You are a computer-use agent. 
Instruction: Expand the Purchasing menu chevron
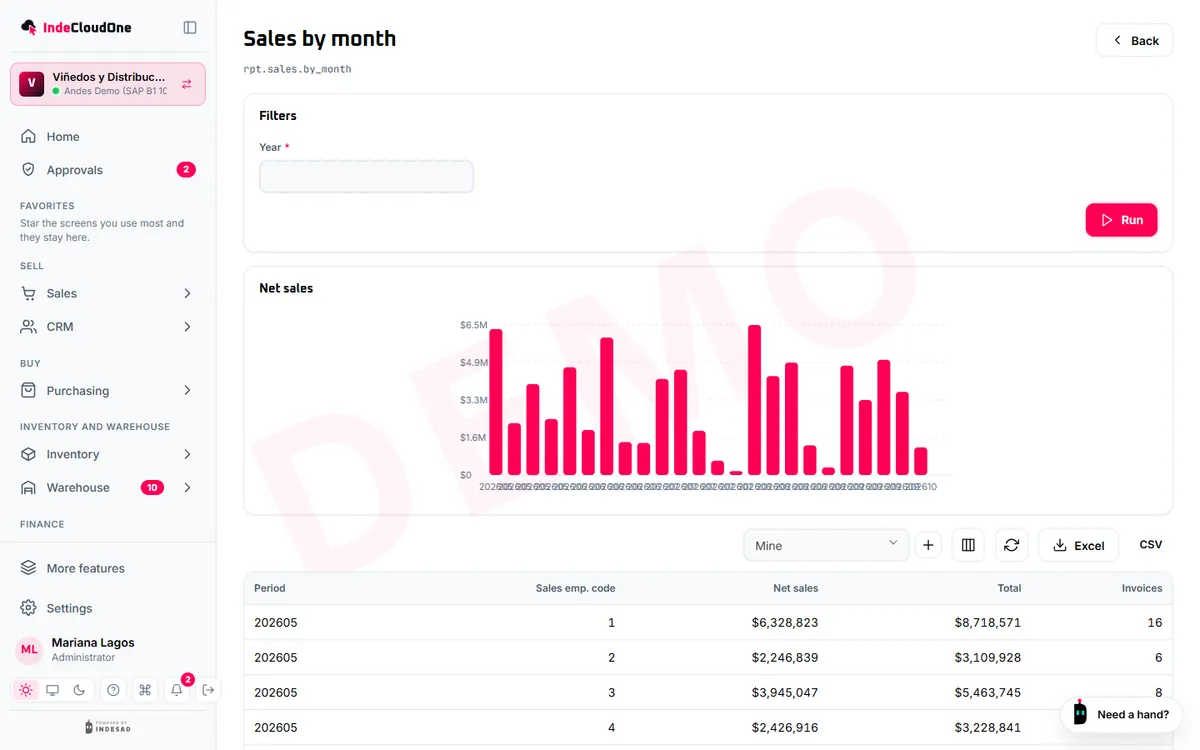click(x=187, y=391)
